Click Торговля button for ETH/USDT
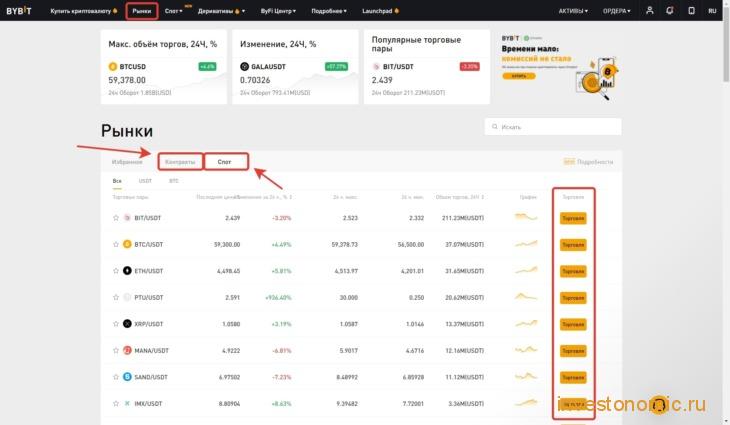This screenshot has width=730, height=425. (573, 271)
